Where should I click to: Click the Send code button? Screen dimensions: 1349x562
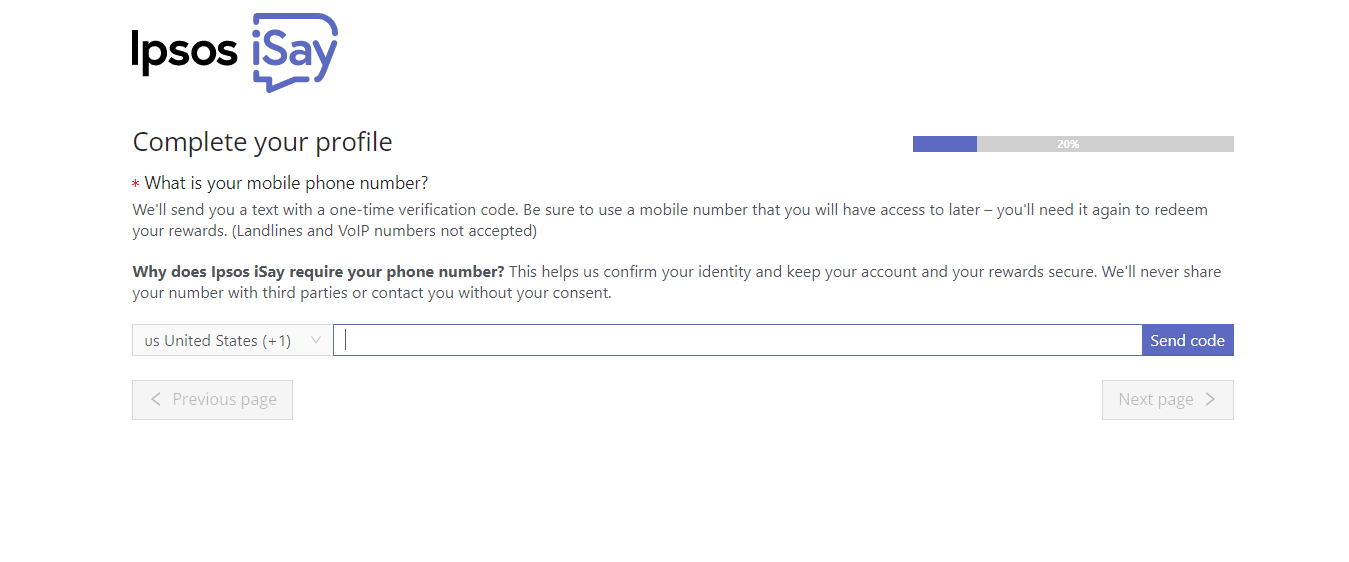pos(1188,340)
